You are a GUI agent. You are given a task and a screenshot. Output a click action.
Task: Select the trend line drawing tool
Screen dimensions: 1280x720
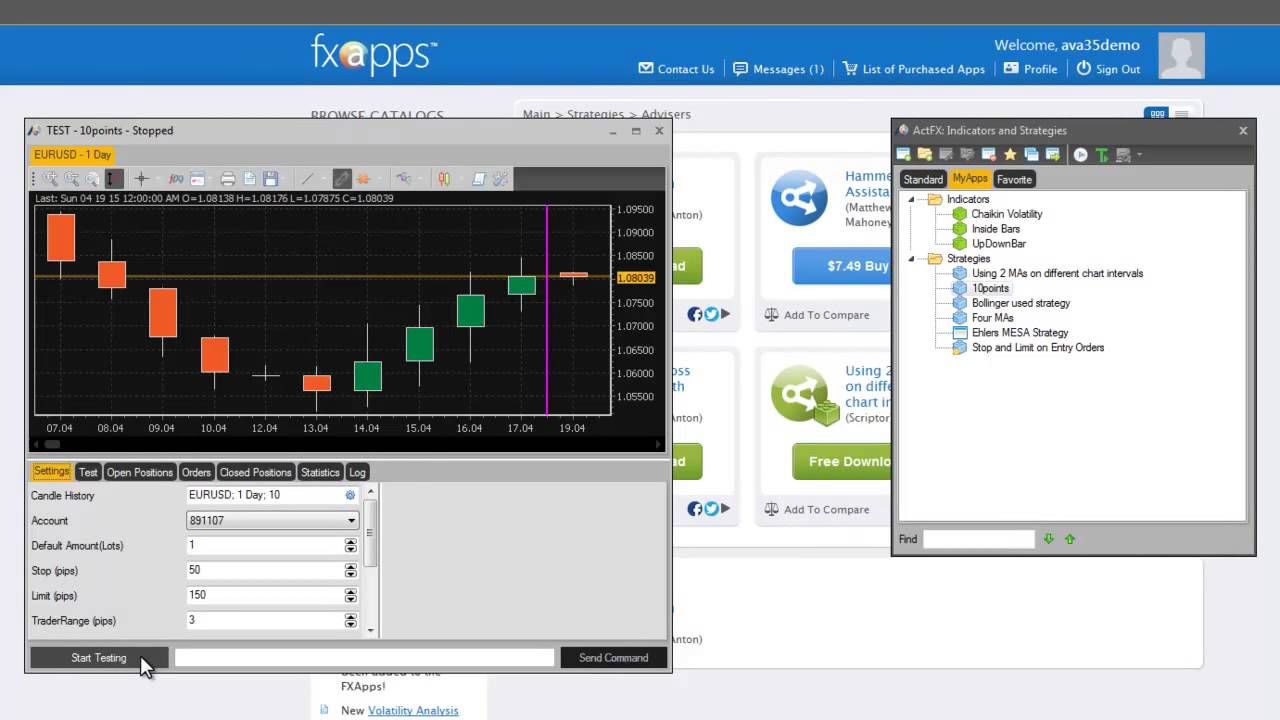307,179
